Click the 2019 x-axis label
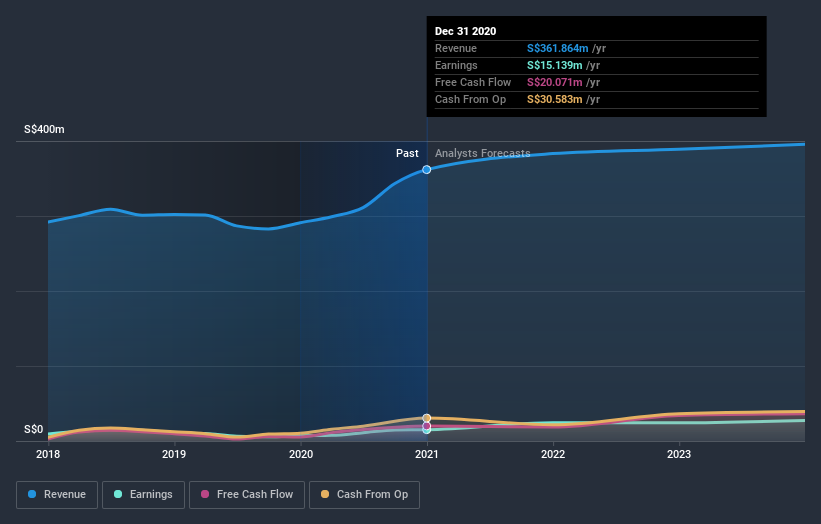The height and width of the screenshot is (524, 821). point(174,454)
